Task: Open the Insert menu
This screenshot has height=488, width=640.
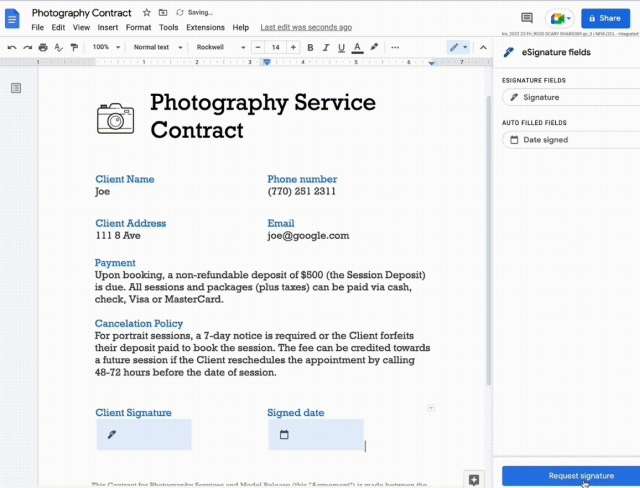Action: click(x=107, y=28)
